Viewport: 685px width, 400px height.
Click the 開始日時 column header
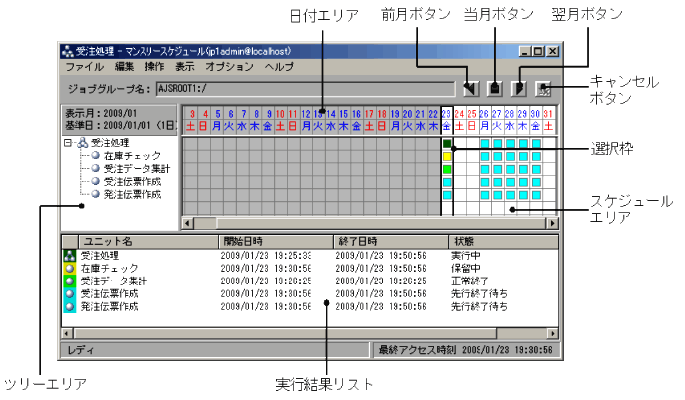[x=276, y=241]
